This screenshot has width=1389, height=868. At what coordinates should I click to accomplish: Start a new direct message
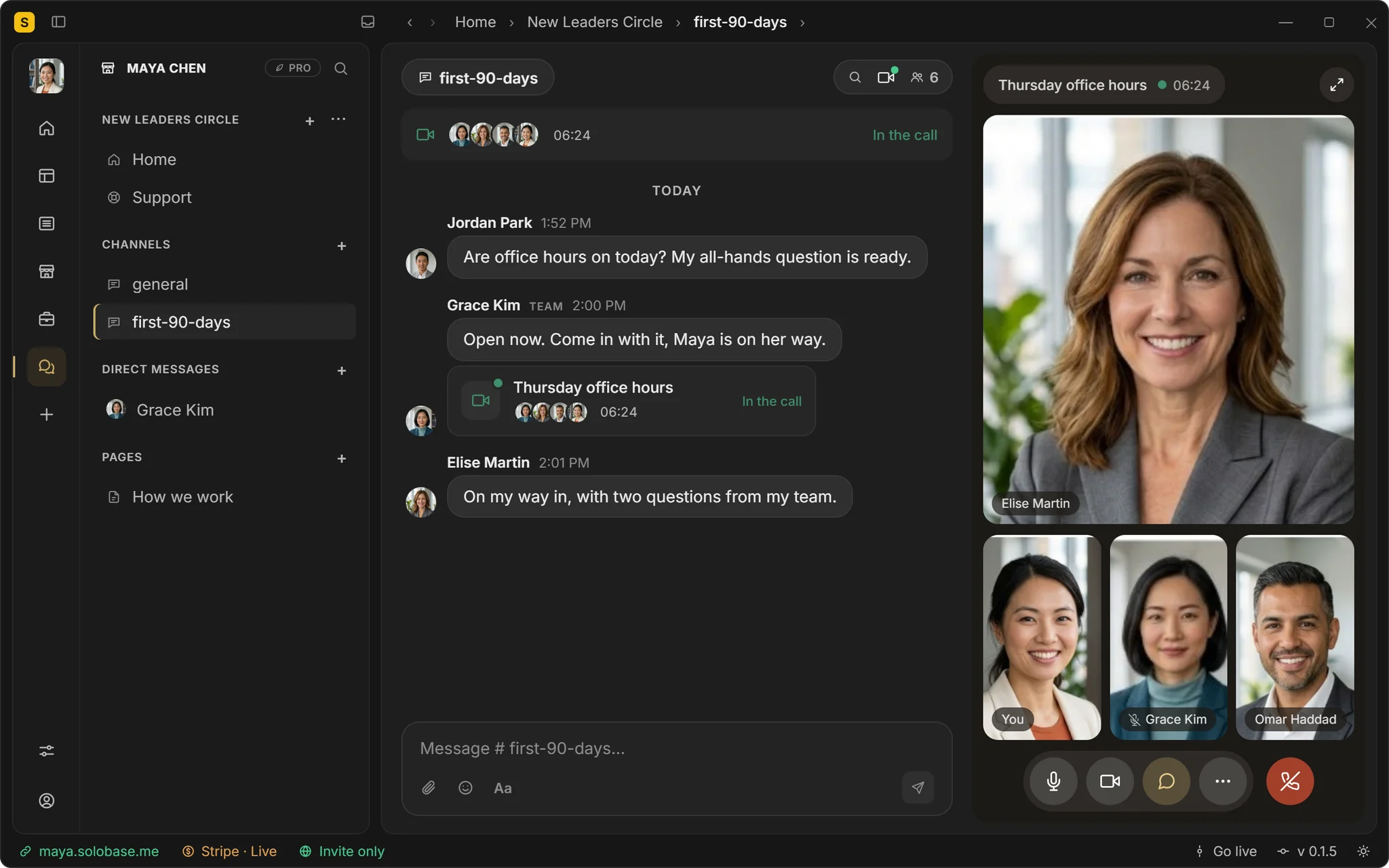click(x=341, y=370)
